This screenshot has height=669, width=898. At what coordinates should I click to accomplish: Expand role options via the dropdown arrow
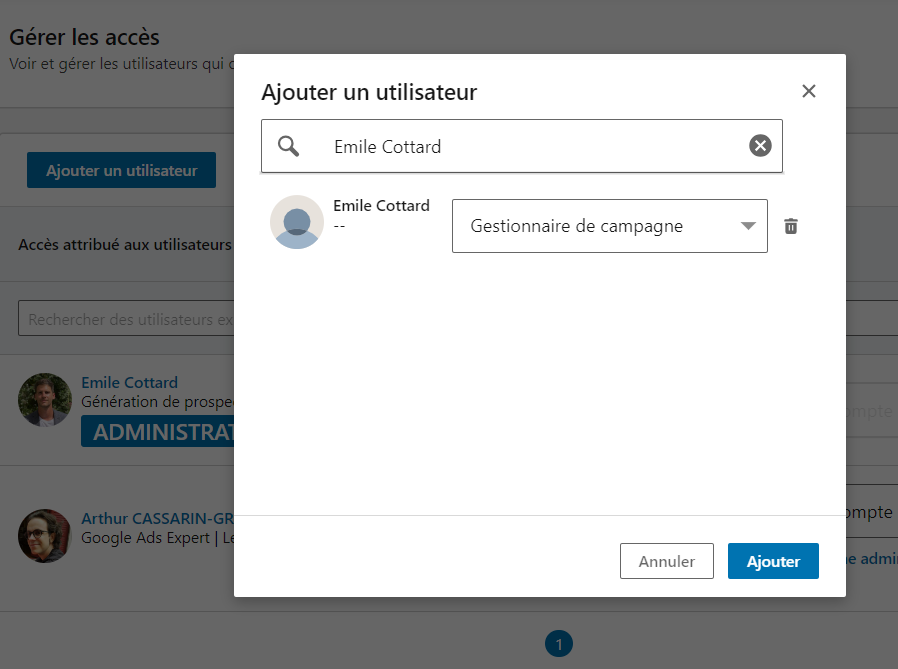tap(749, 226)
